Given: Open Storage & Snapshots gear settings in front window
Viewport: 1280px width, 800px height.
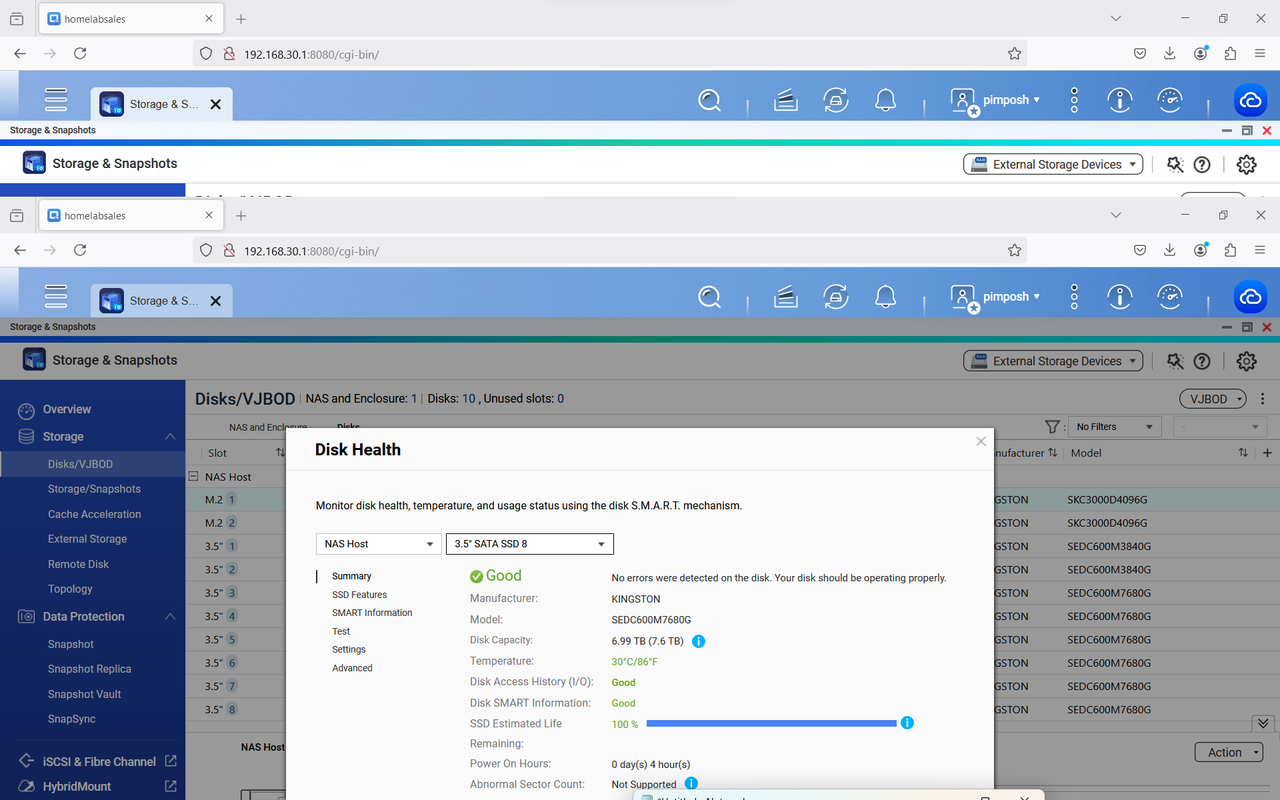Looking at the screenshot, I should point(1246,361).
